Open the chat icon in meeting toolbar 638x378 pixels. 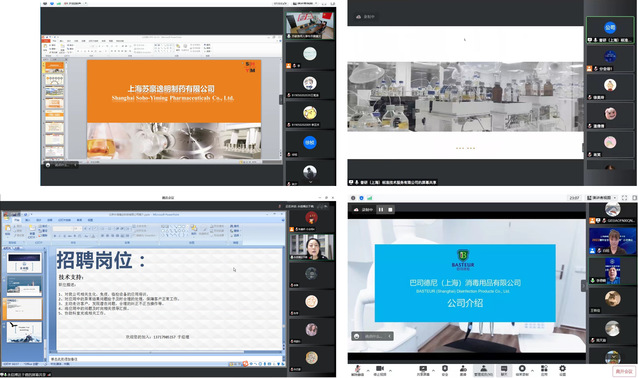pos(504,370)
